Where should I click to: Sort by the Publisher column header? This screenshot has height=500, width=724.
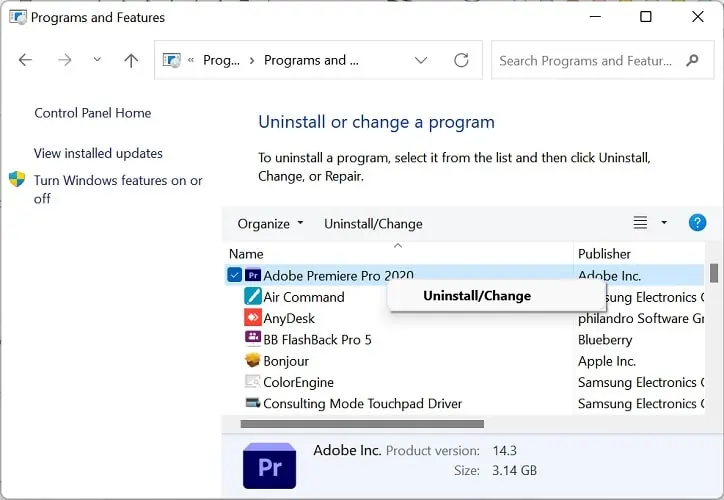pos(604,254)
